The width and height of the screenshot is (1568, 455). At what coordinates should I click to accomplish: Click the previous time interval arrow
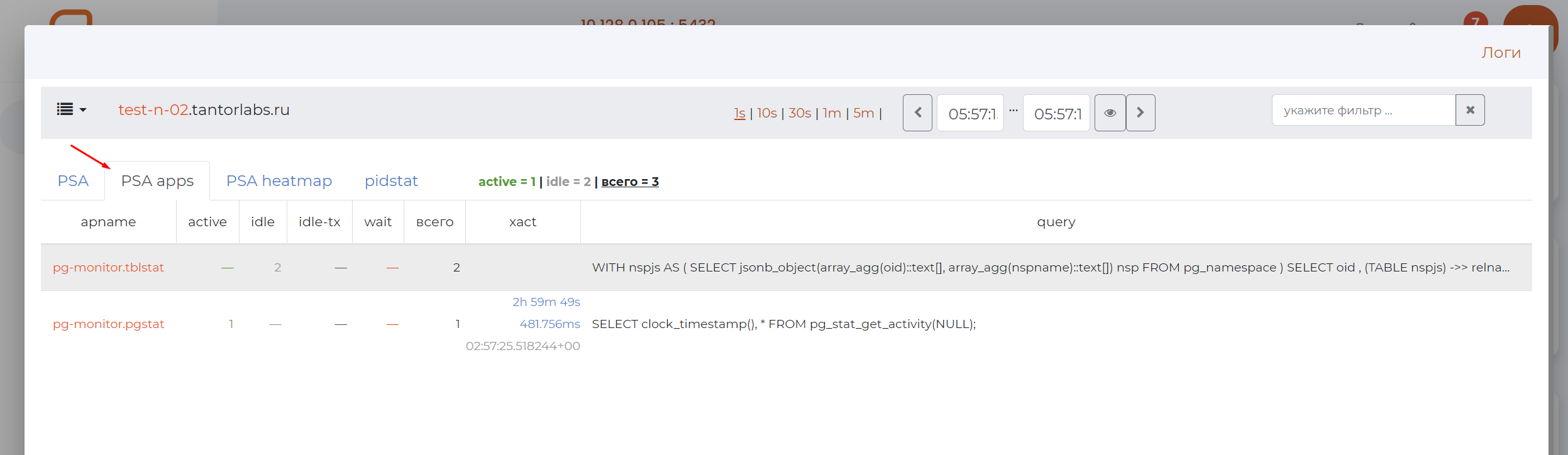point(917,113)
